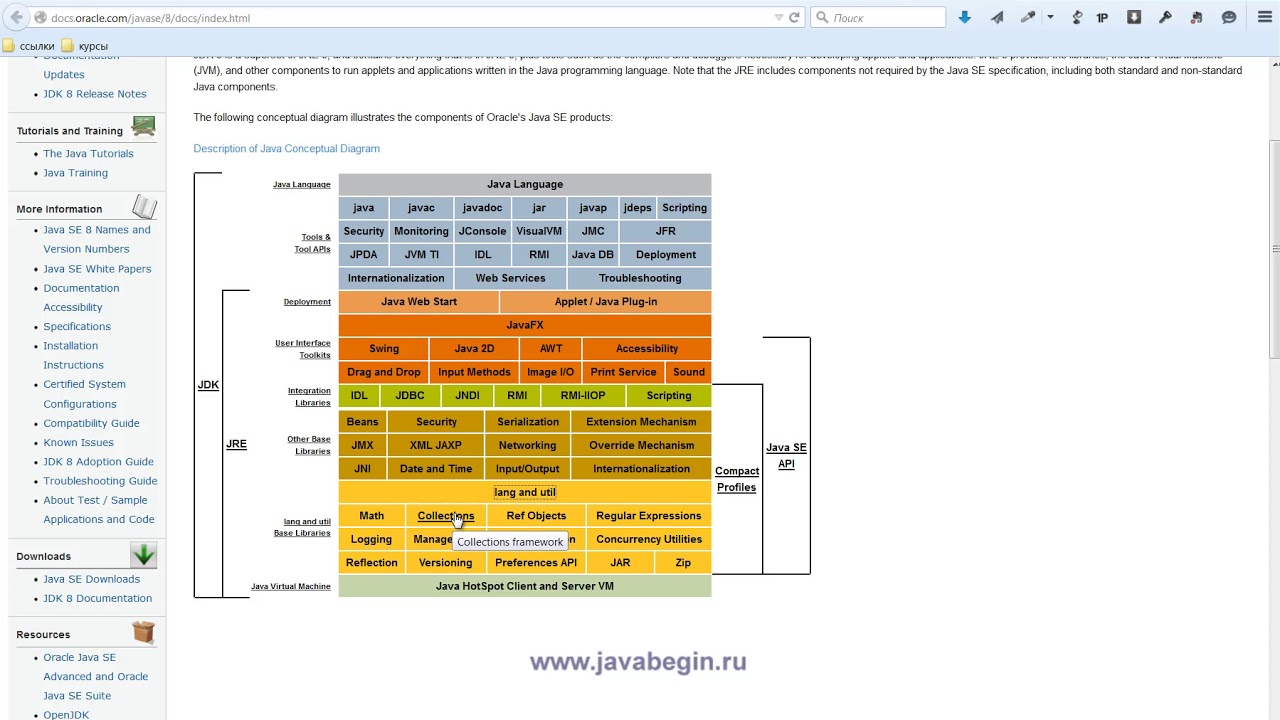This screenshot has height=720, width=1280.
Task: Click the Networking diagram cell
Action: (x=527, y=446)
